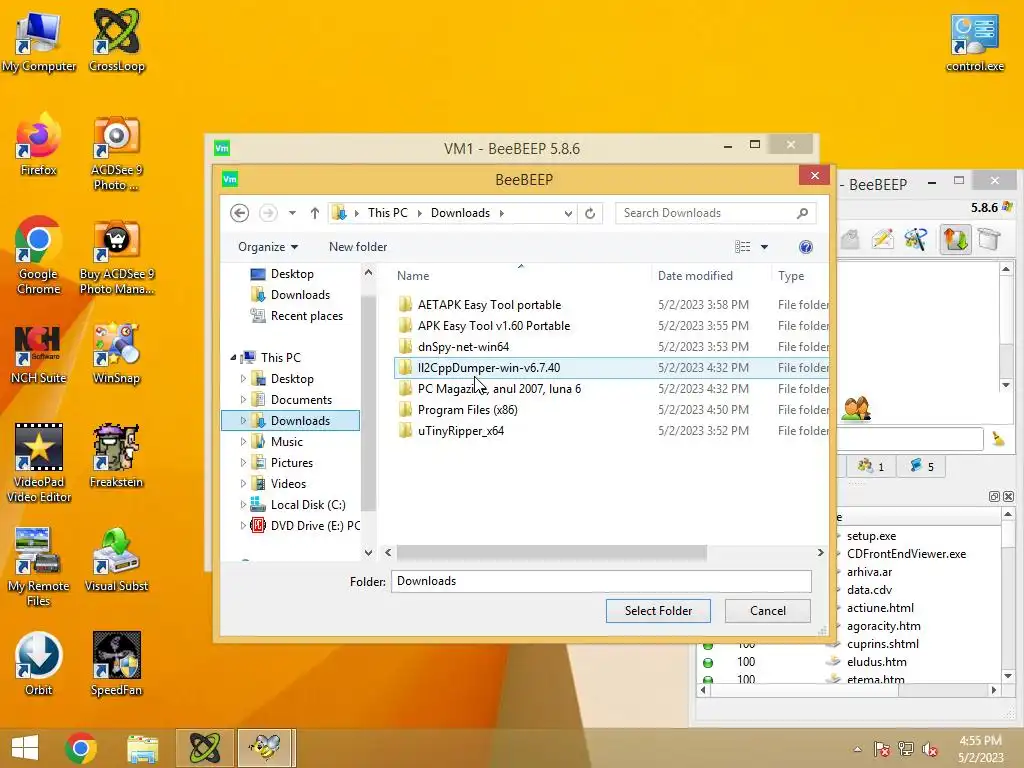Screen dimensions: 1024x768
Task: Click the broom clear icon beside the message box
Action: (x=998, y=438)
